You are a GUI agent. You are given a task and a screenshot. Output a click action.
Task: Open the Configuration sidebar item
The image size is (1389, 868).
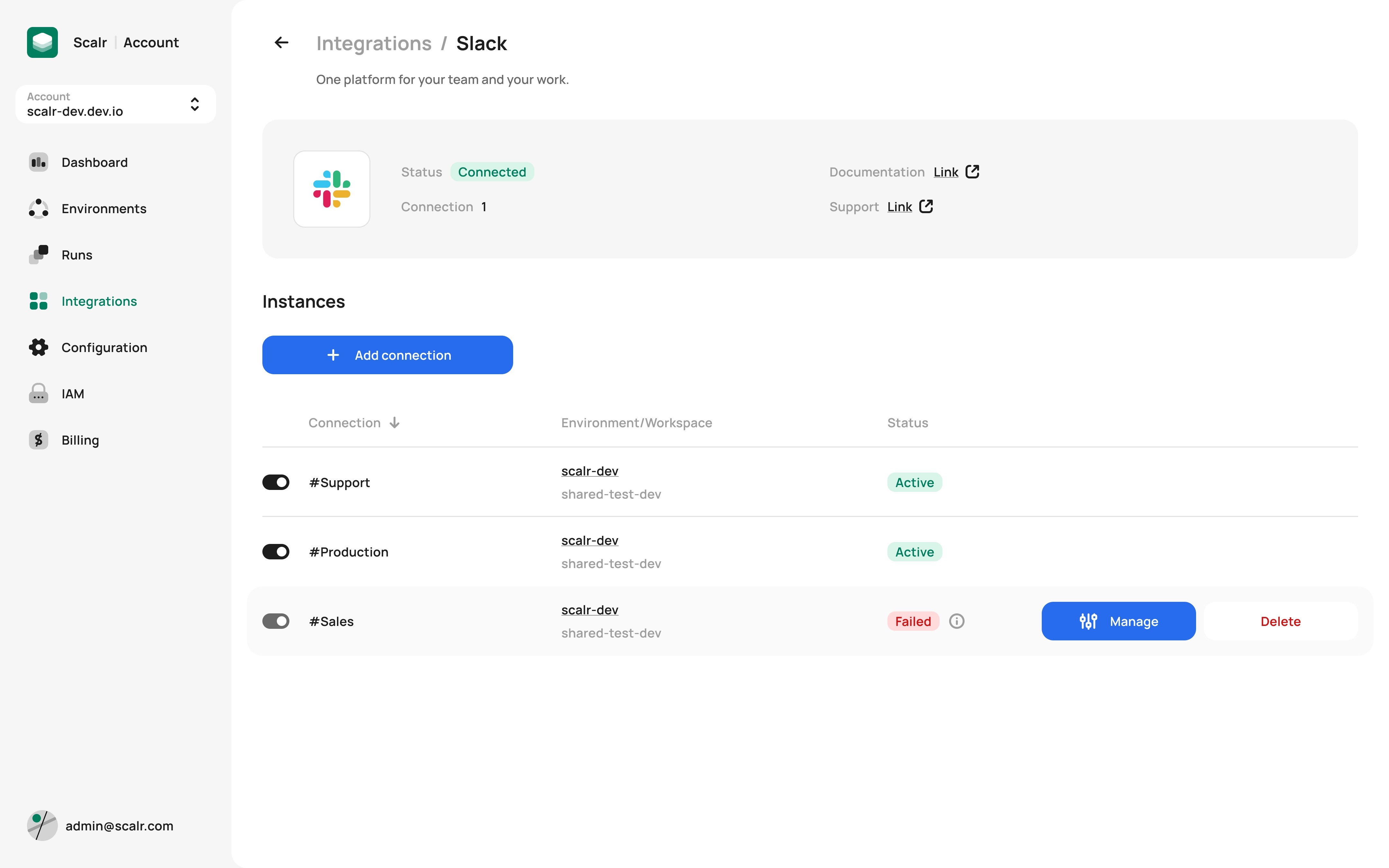104,348
